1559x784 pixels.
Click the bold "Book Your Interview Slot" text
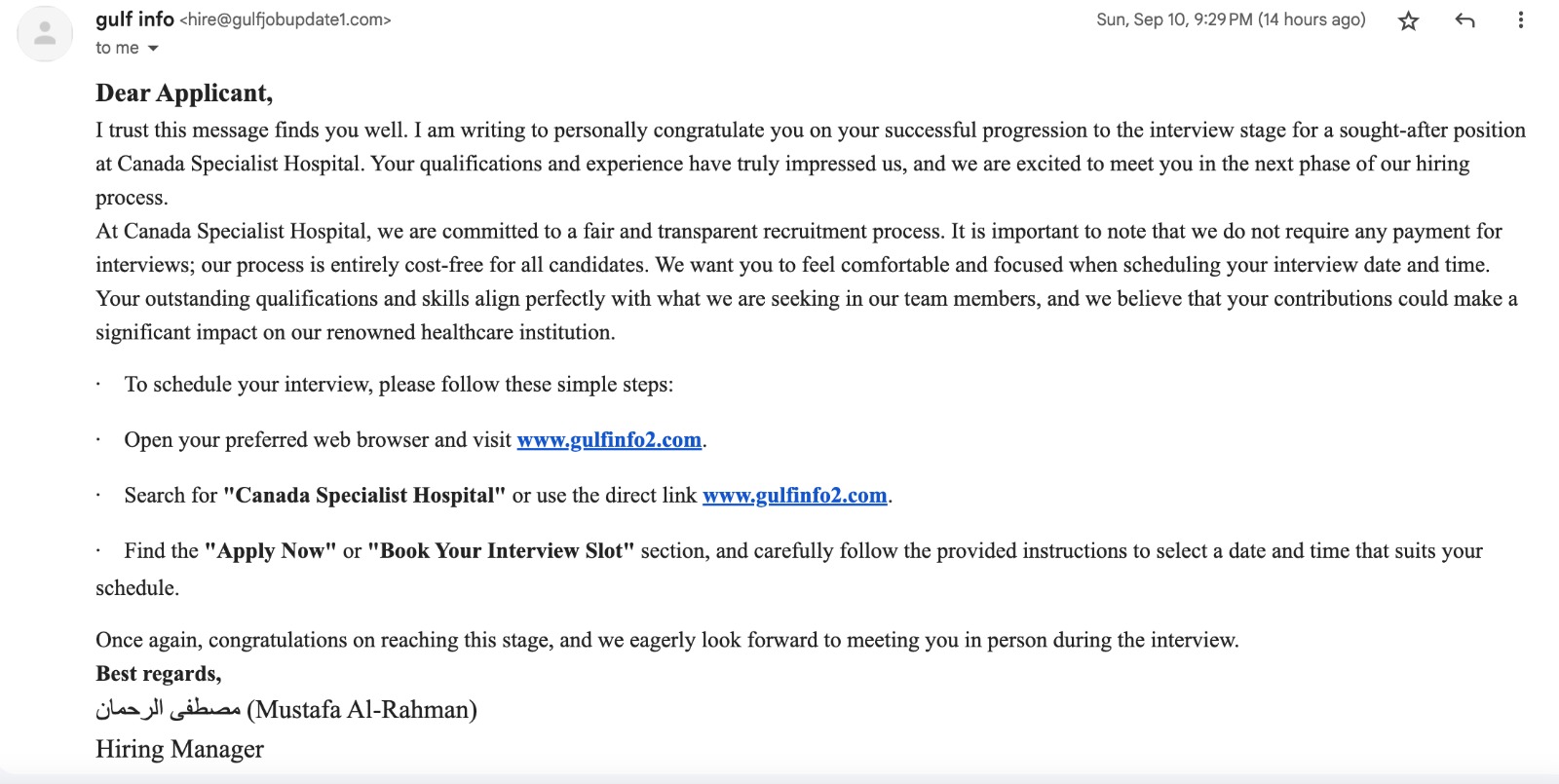[501, 551]
